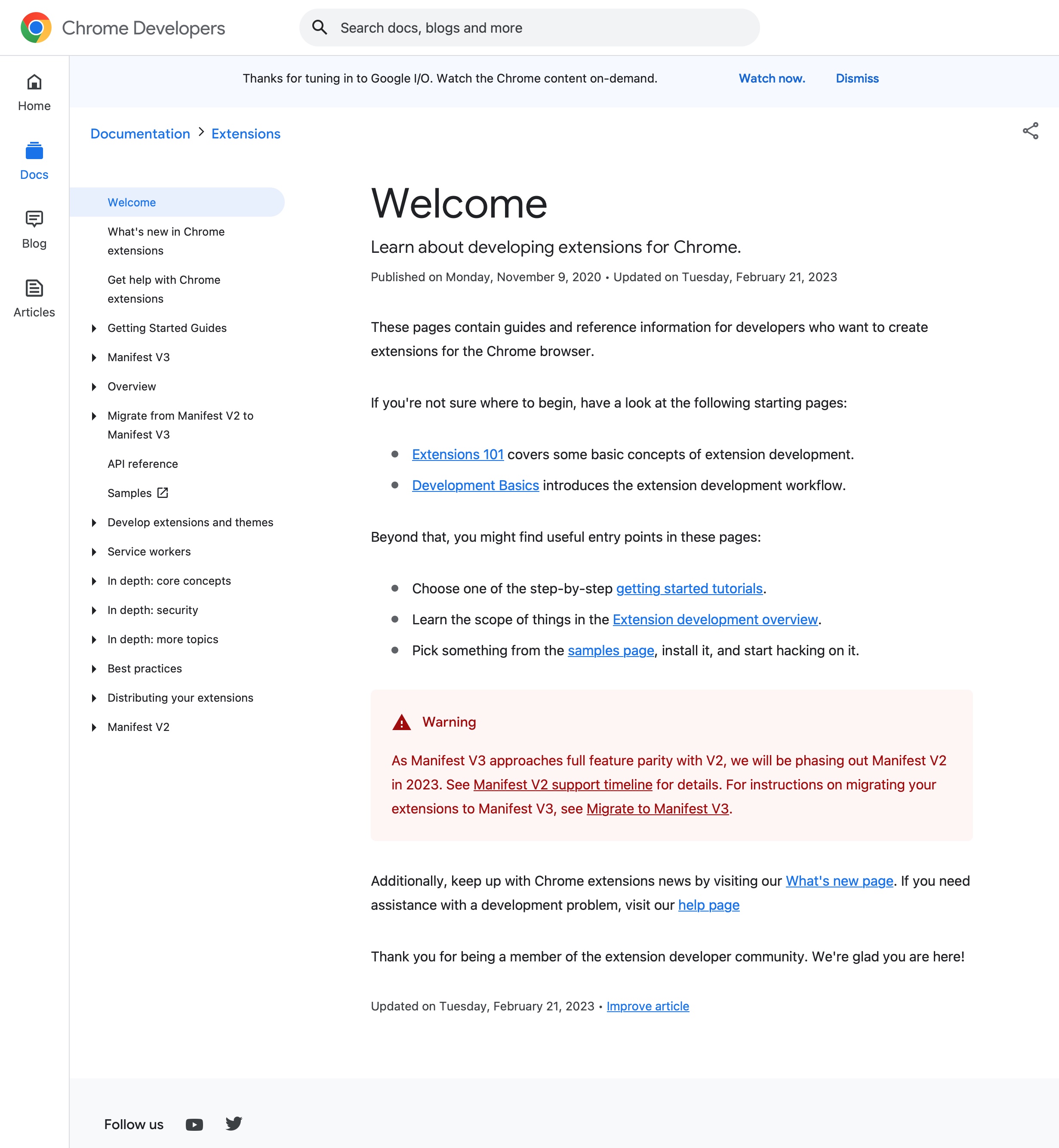Image resolution: width=1059 pixels, height=1148 pixels.
Task: Open the YouTube follow icon
Action: point(194,1124)
